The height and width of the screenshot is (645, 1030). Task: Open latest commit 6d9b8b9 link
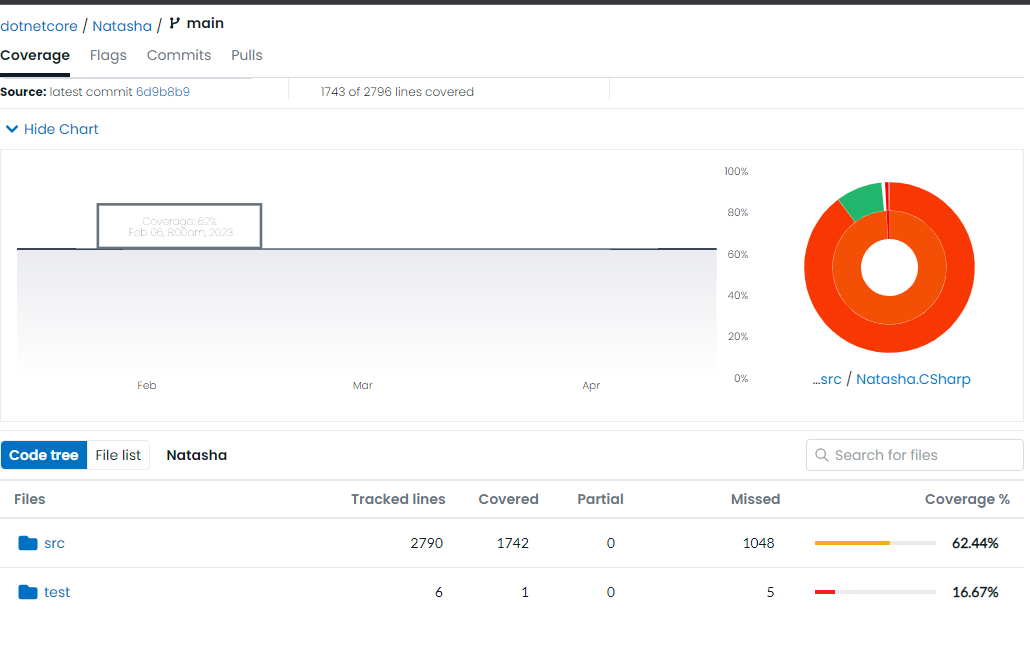(x=163, y=92)
